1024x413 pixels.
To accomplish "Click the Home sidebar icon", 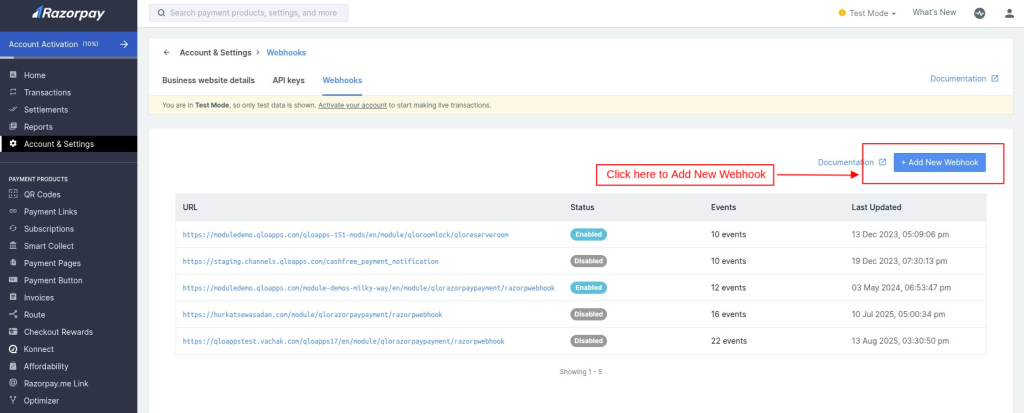I will [13, 75].
